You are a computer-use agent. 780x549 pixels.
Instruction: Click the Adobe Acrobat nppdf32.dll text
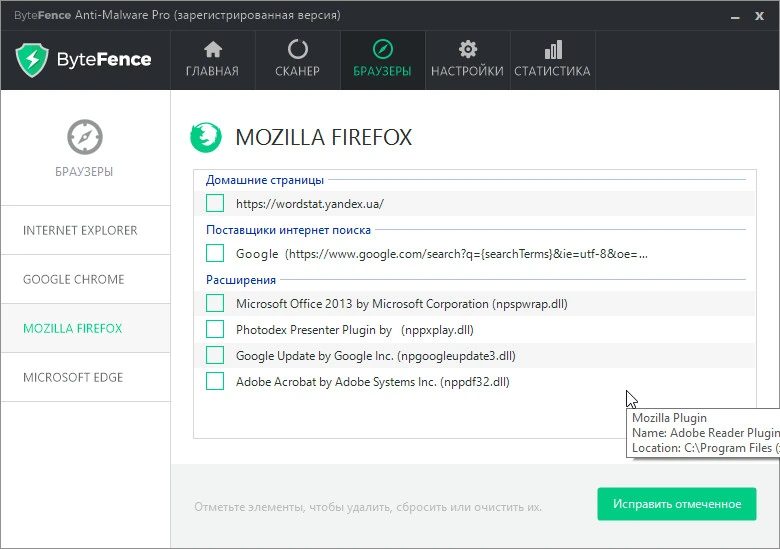pyautogui.click(x=373, y=382)
